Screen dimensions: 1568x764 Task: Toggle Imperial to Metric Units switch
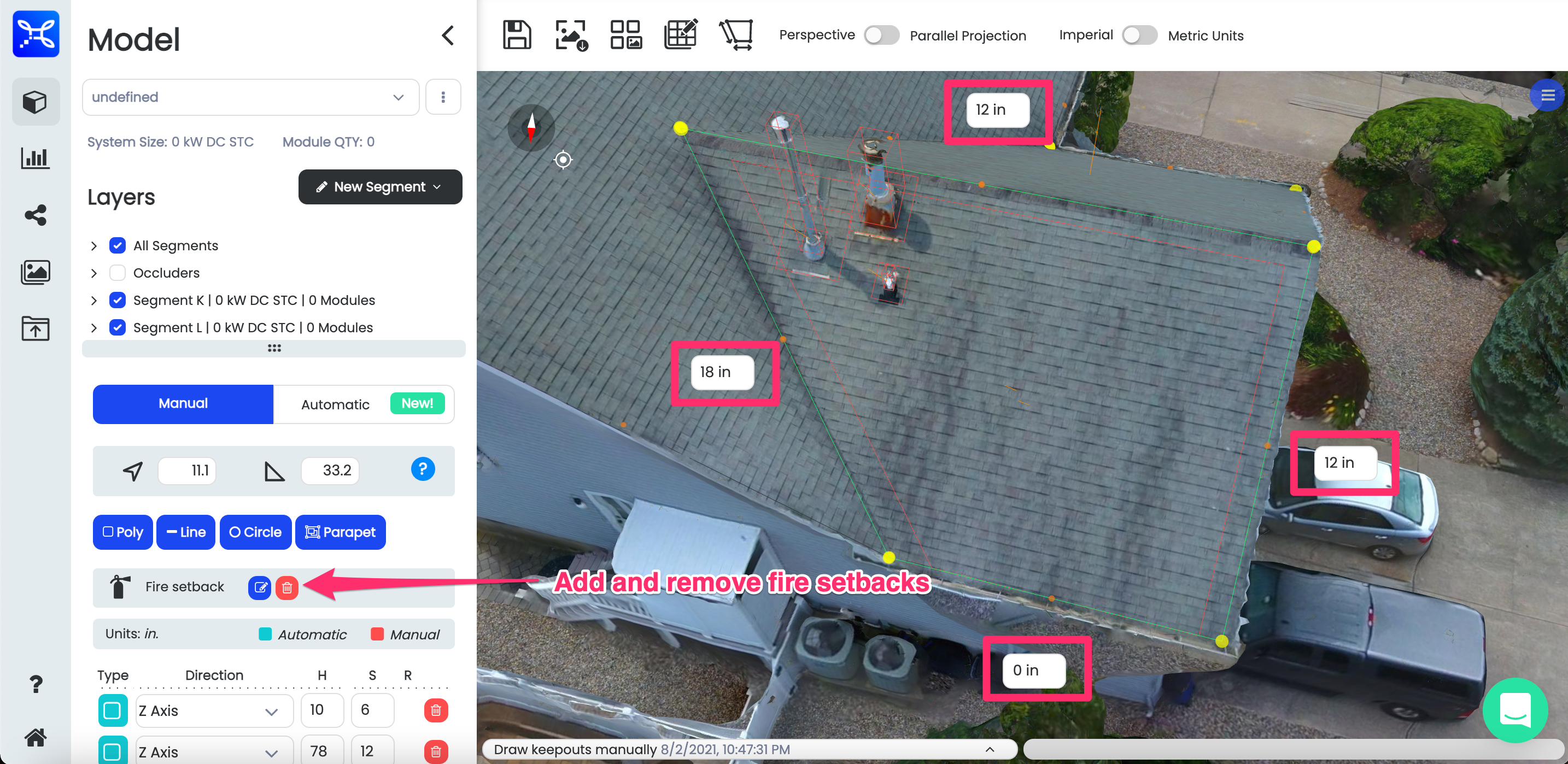click(x=1139, y=36)
